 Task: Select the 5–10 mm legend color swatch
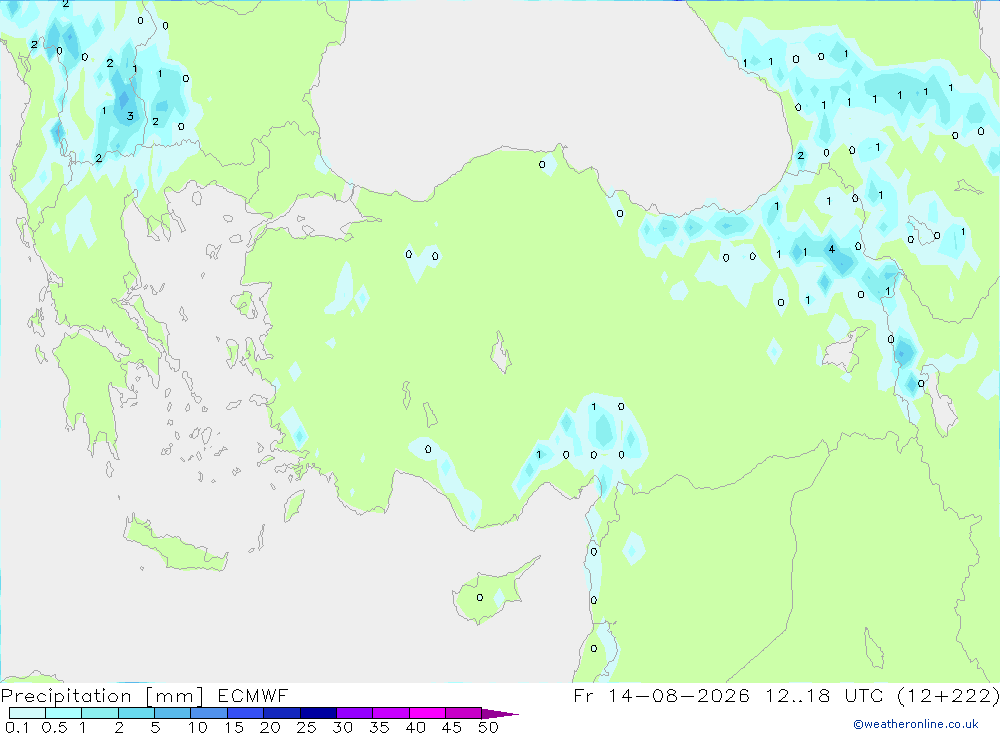(x=173, y=713)
